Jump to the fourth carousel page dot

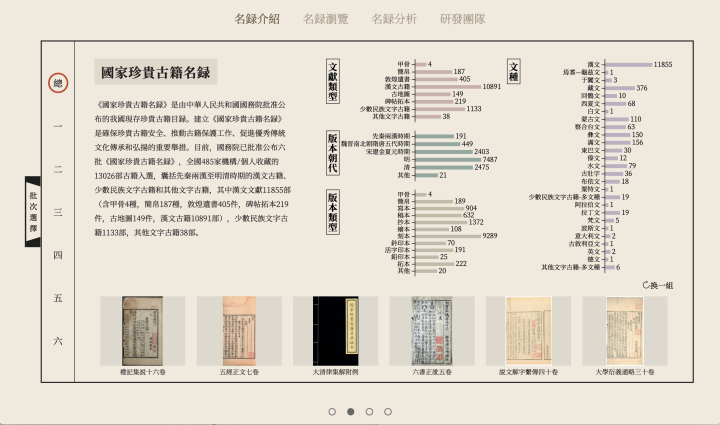pyautogui.click(x=389, y=411)
